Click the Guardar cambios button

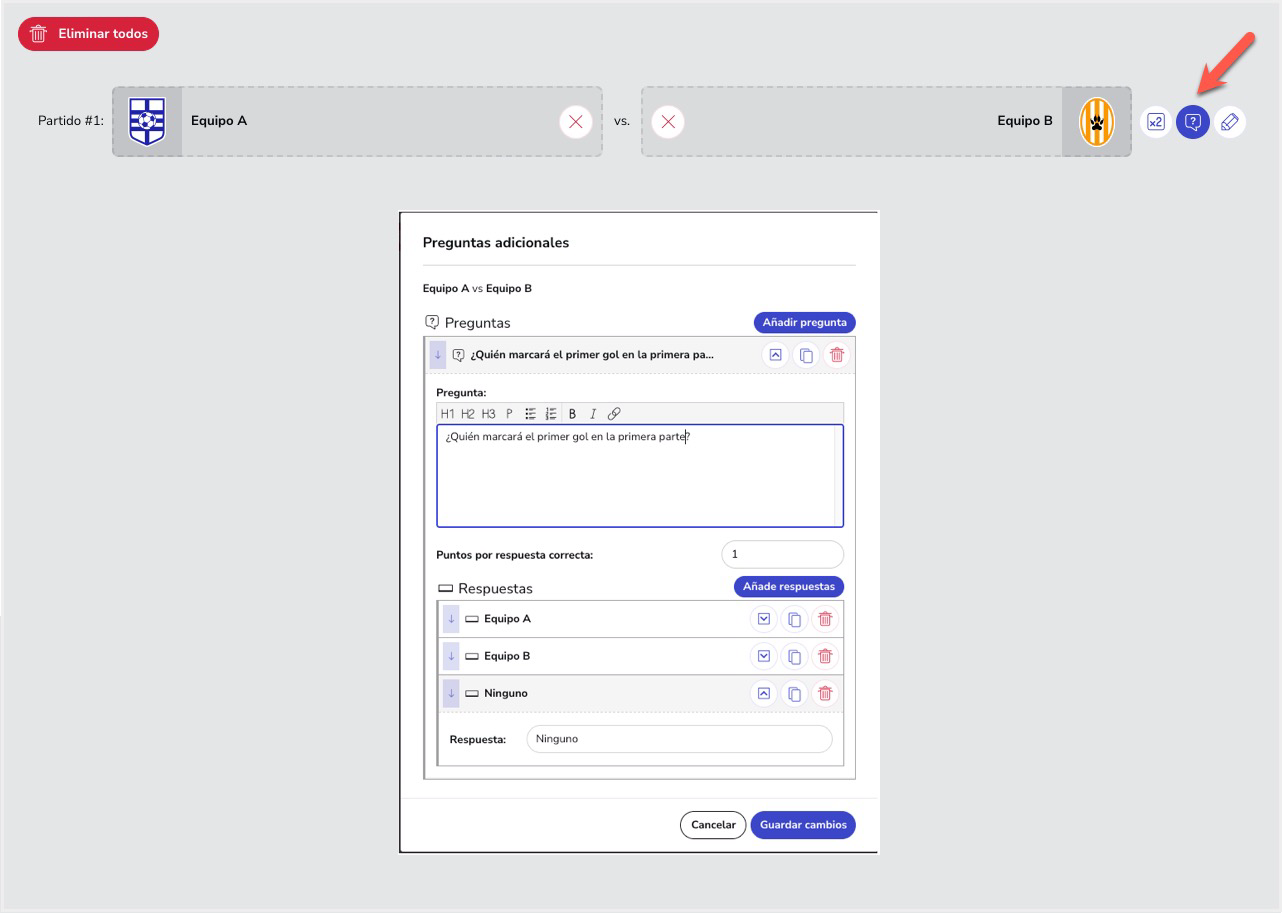point(803,825)
